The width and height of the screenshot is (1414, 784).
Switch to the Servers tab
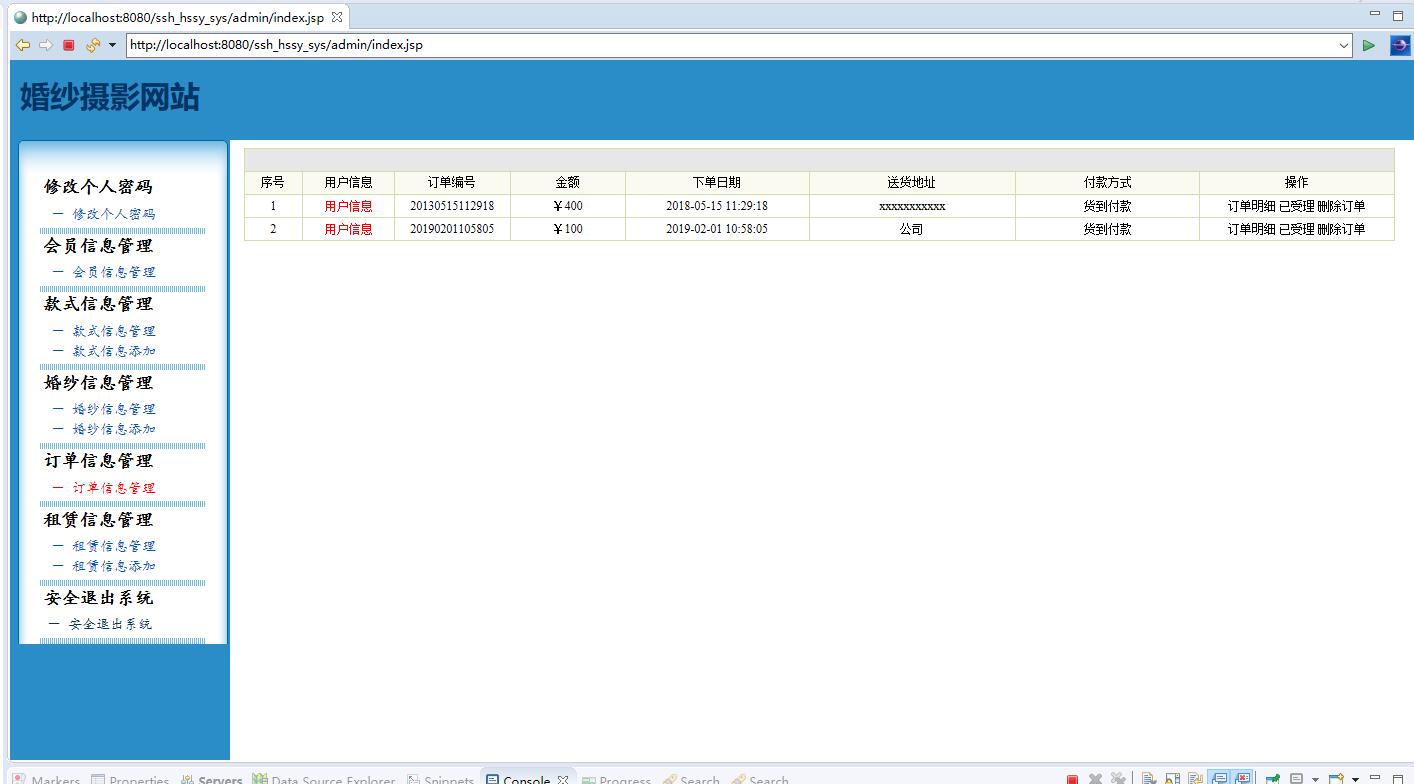219,779
